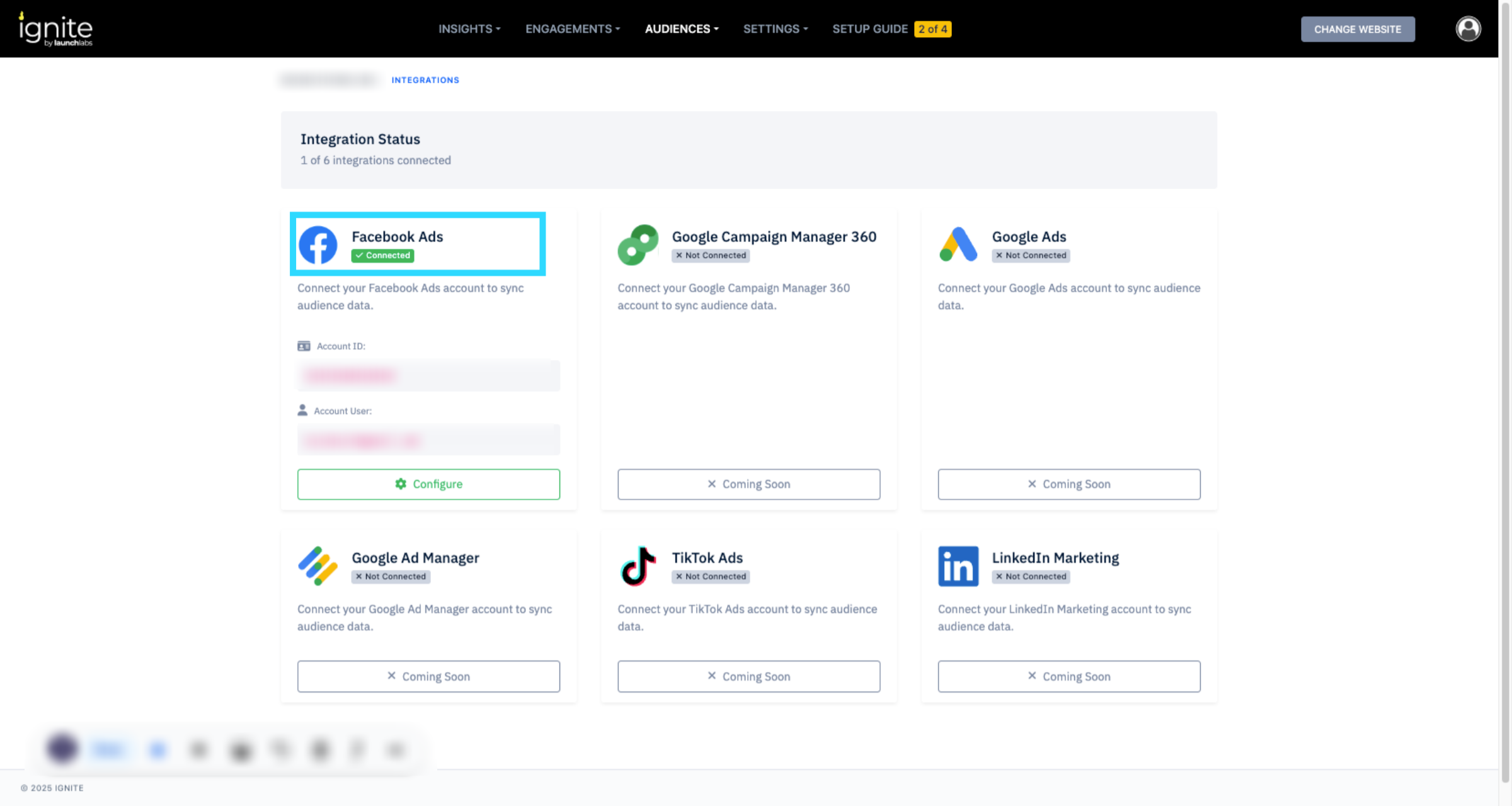
Task: Click the Integrations breadcrumb link
Action: 425,80
